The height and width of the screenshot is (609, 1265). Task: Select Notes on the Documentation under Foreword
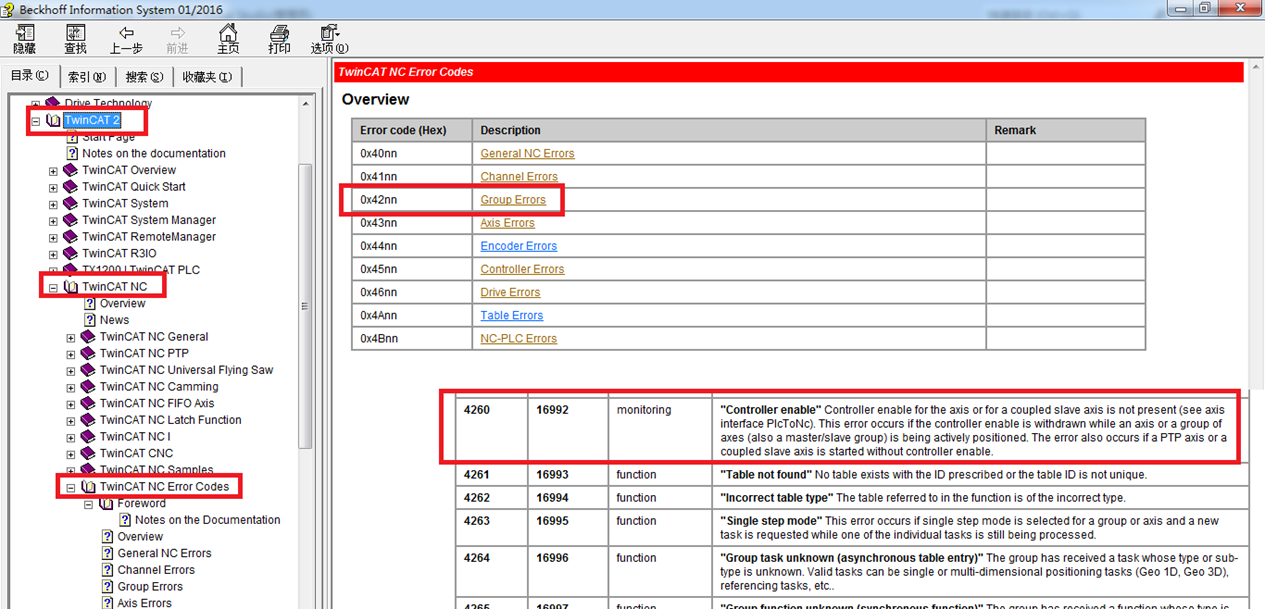click(x=208, y=520)
